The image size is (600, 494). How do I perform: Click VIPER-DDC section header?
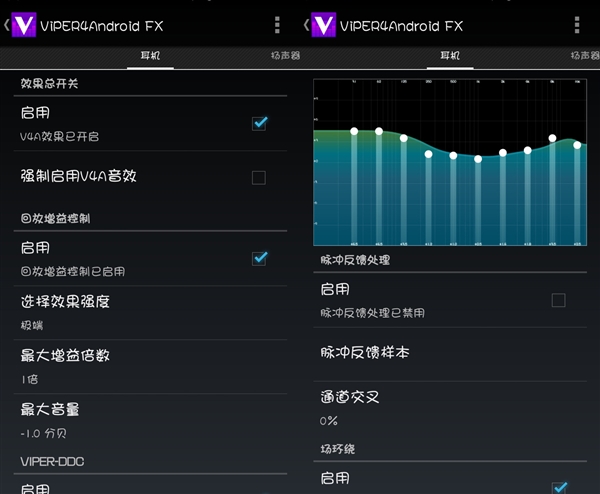pyautogui.click(x=52, y=461)
